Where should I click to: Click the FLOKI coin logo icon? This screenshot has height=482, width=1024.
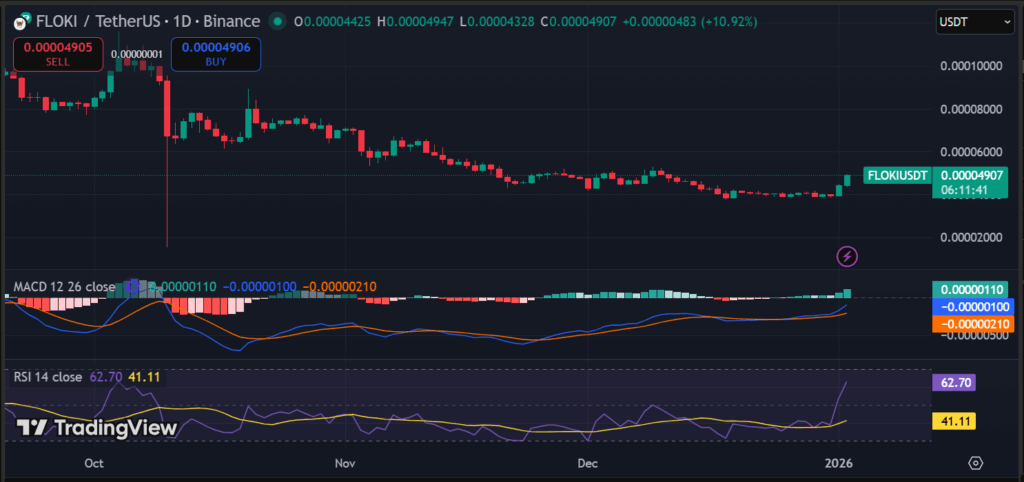[17, 21]
